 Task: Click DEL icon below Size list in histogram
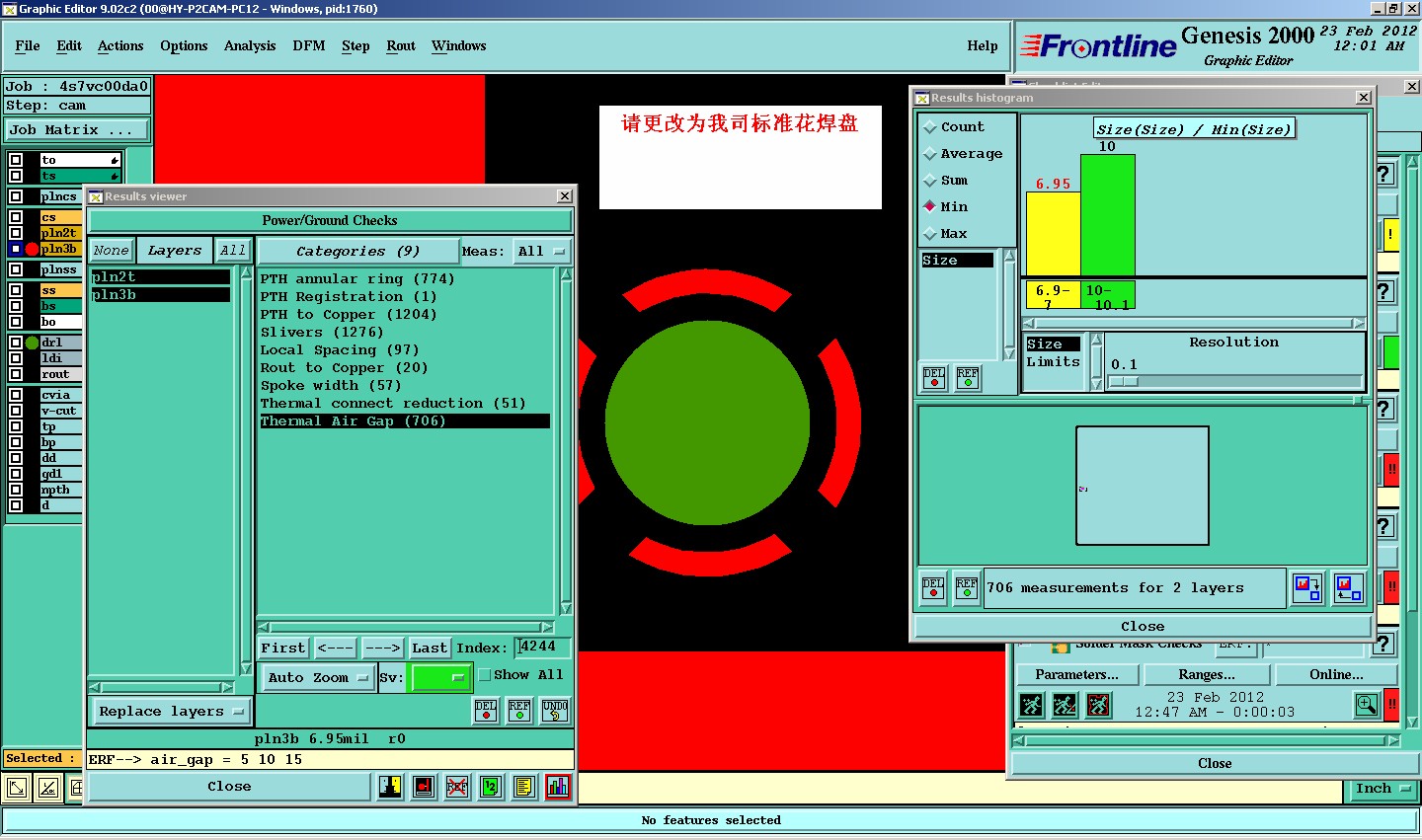tap(934, 378)
